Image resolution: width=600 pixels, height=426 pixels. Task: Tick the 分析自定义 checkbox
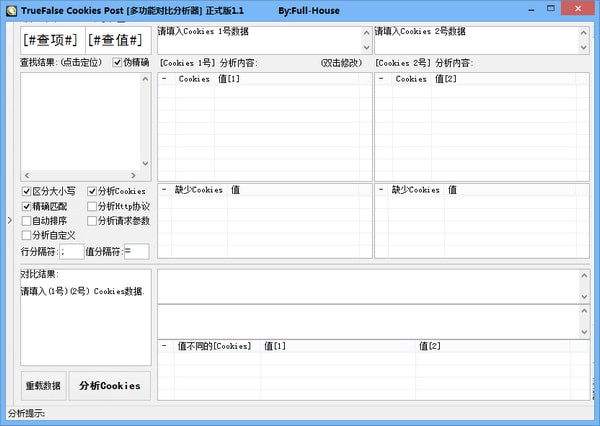27,236
